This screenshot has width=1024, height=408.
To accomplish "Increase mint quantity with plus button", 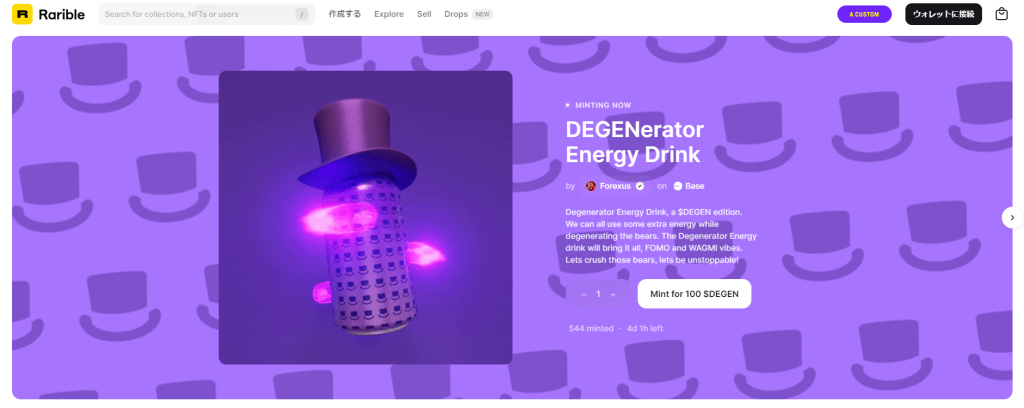I will [x=613, y=294].
